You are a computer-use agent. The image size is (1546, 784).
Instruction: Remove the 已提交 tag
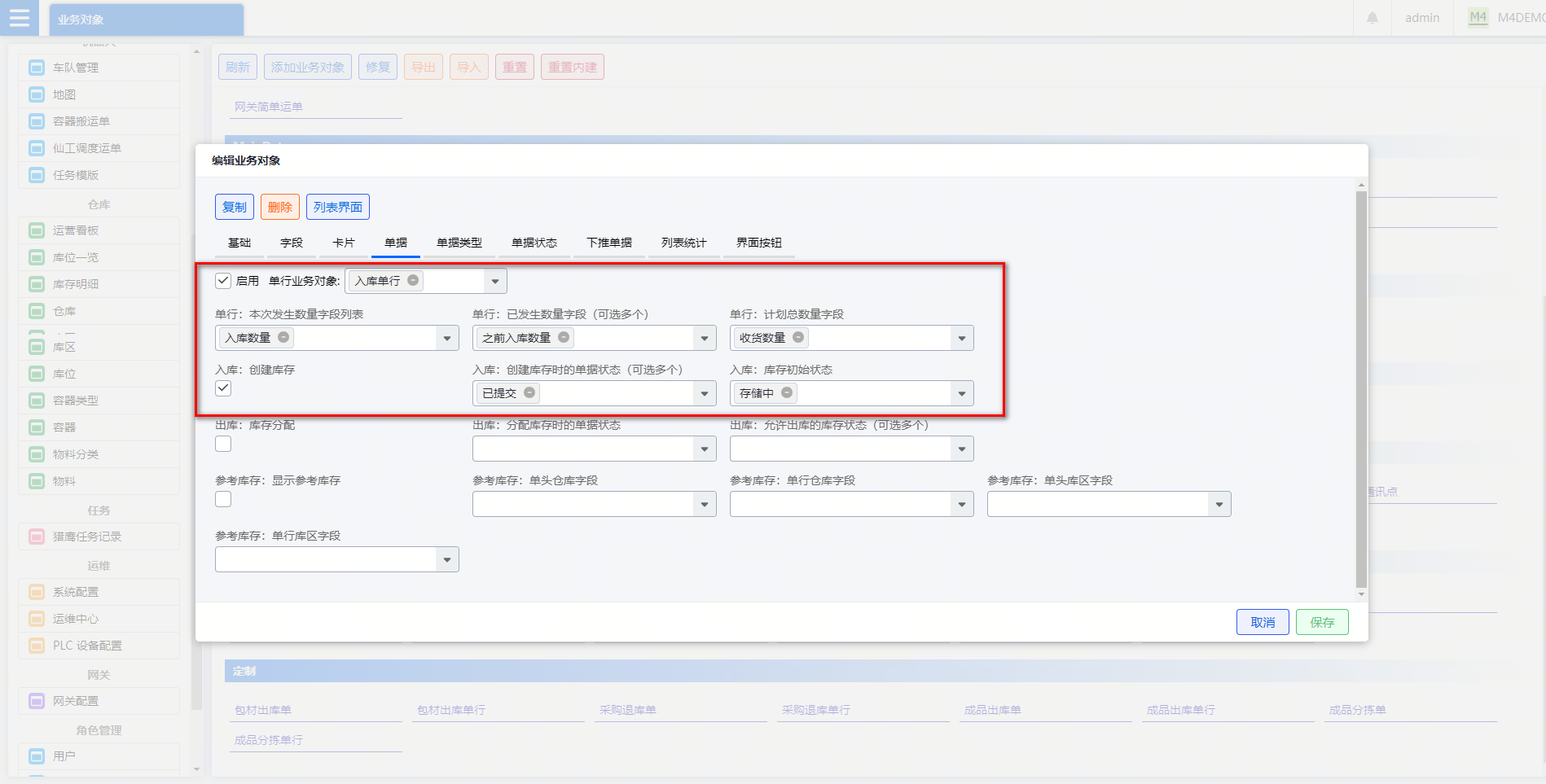pos(529,392)
